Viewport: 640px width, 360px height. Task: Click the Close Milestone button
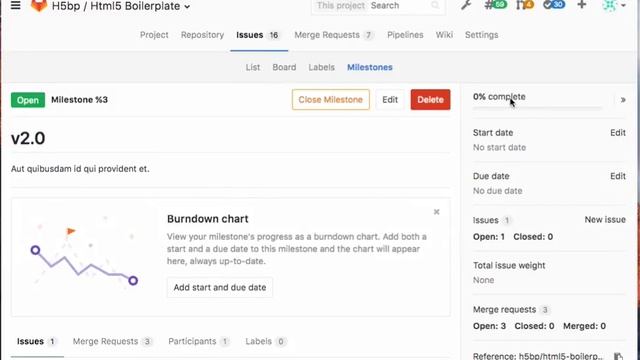[x=331, y=100]
